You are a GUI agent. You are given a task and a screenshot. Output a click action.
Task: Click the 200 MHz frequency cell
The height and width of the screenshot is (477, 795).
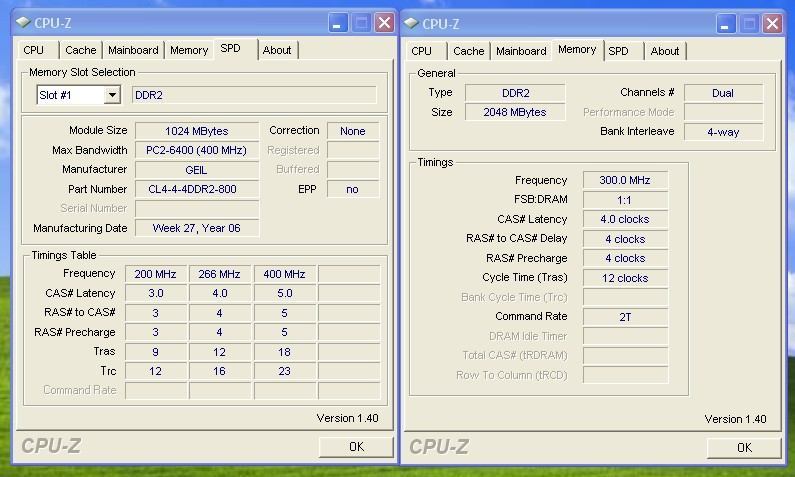(x=156, y=274)
